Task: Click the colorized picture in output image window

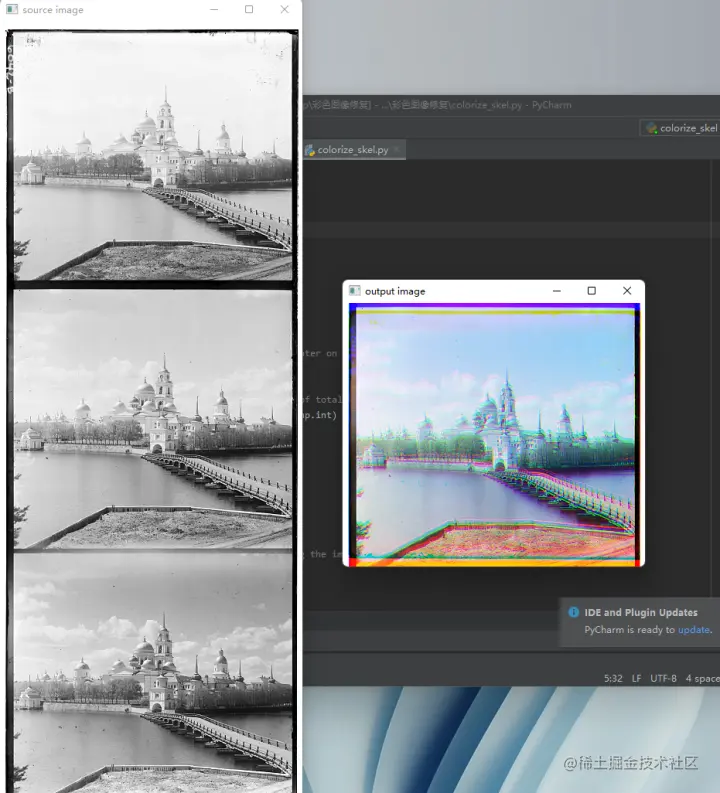Action: (494, 435)
